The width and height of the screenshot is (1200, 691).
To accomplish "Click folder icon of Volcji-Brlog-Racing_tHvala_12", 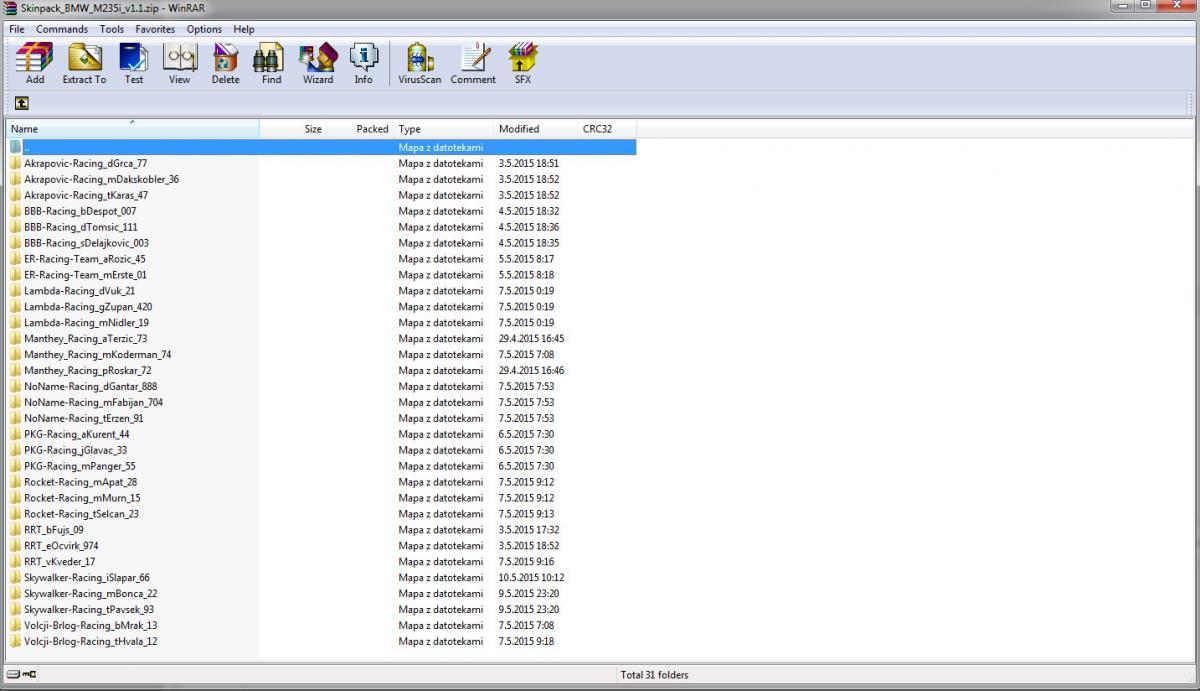I will pos(15,641).
